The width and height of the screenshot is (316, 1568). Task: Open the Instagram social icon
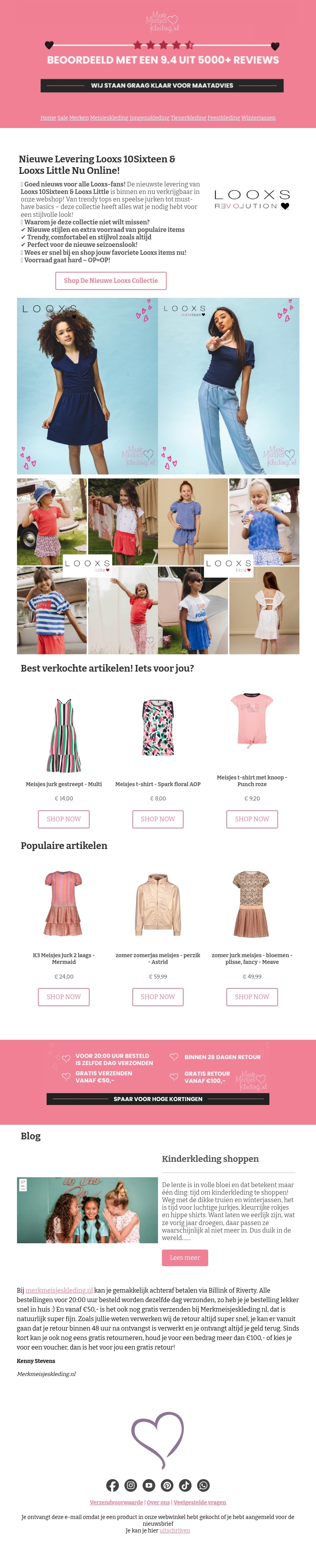(x=131, y=1485)
